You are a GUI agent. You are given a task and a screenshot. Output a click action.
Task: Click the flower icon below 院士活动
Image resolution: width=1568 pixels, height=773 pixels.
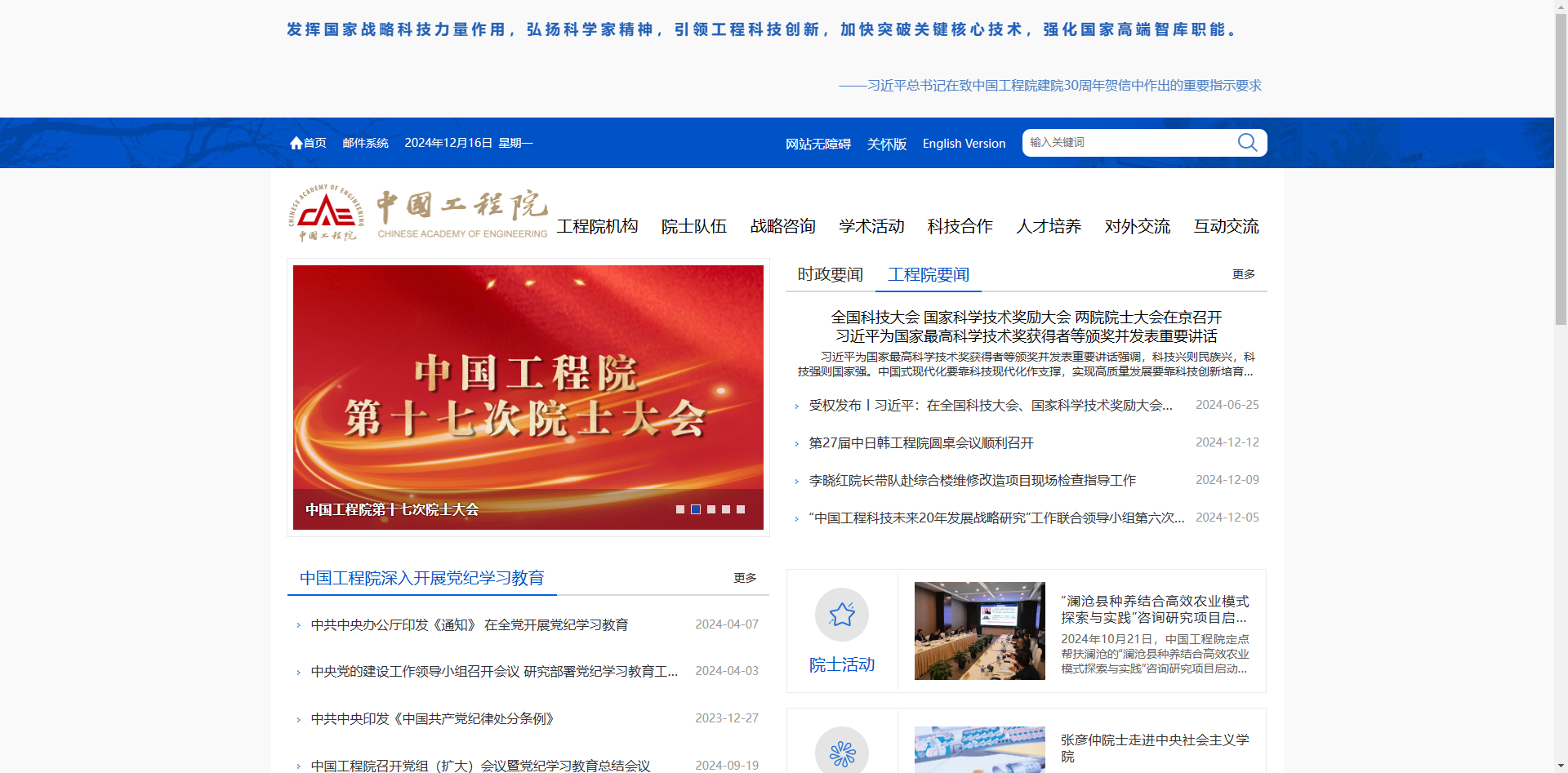tap(842, 750)
